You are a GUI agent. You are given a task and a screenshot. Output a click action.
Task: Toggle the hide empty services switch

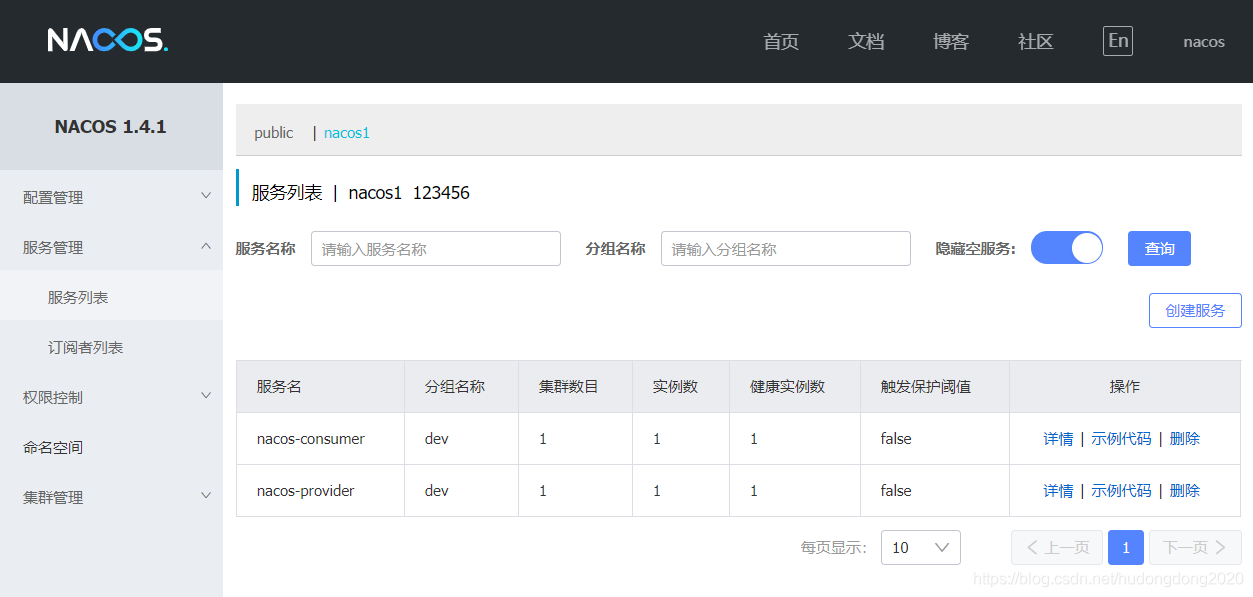click(1067, 248)
